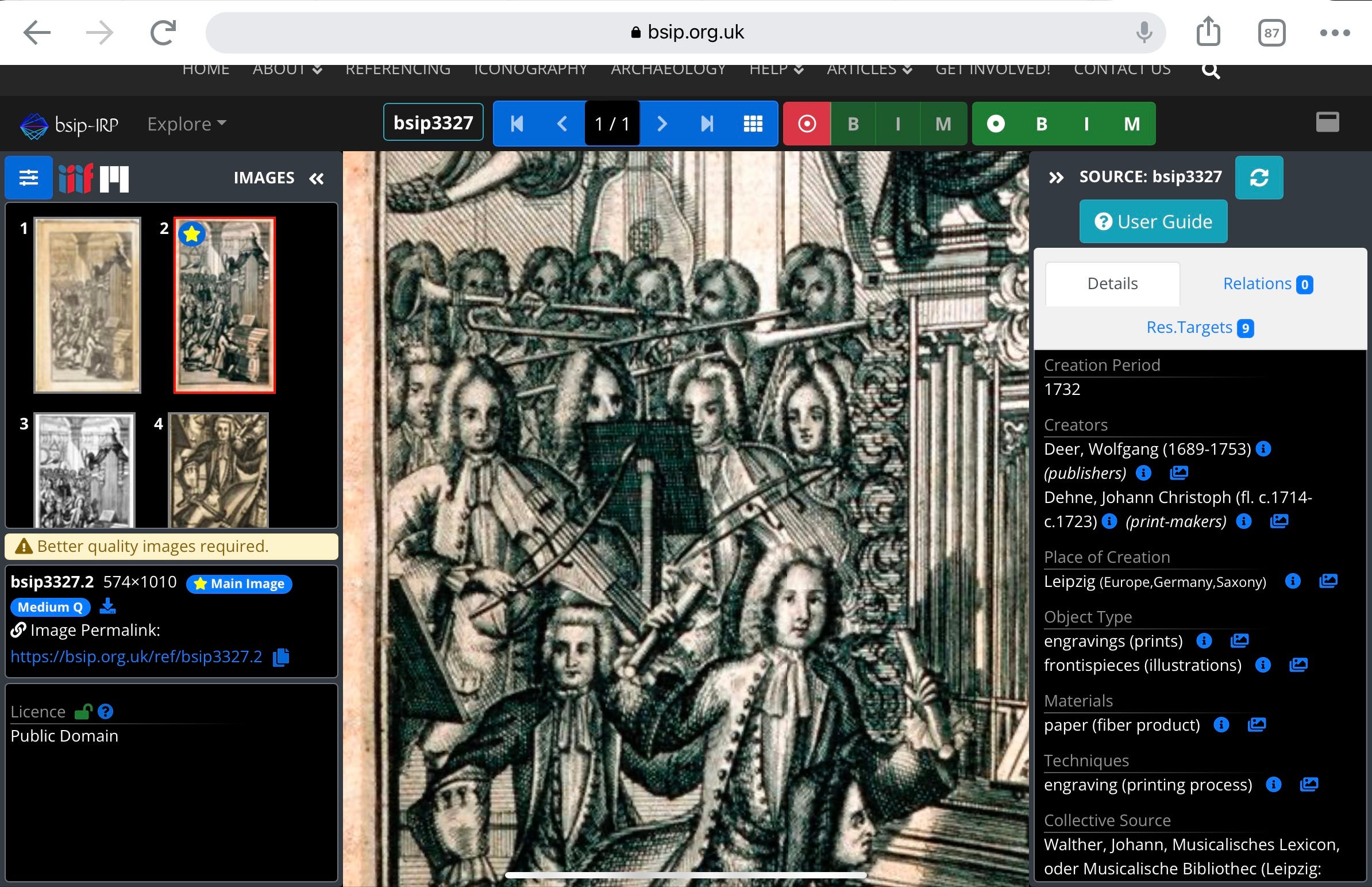Viewport: 1372px width, 887px height.
Task: Click the Mirador viewer icon
Action: coord(114,179)
